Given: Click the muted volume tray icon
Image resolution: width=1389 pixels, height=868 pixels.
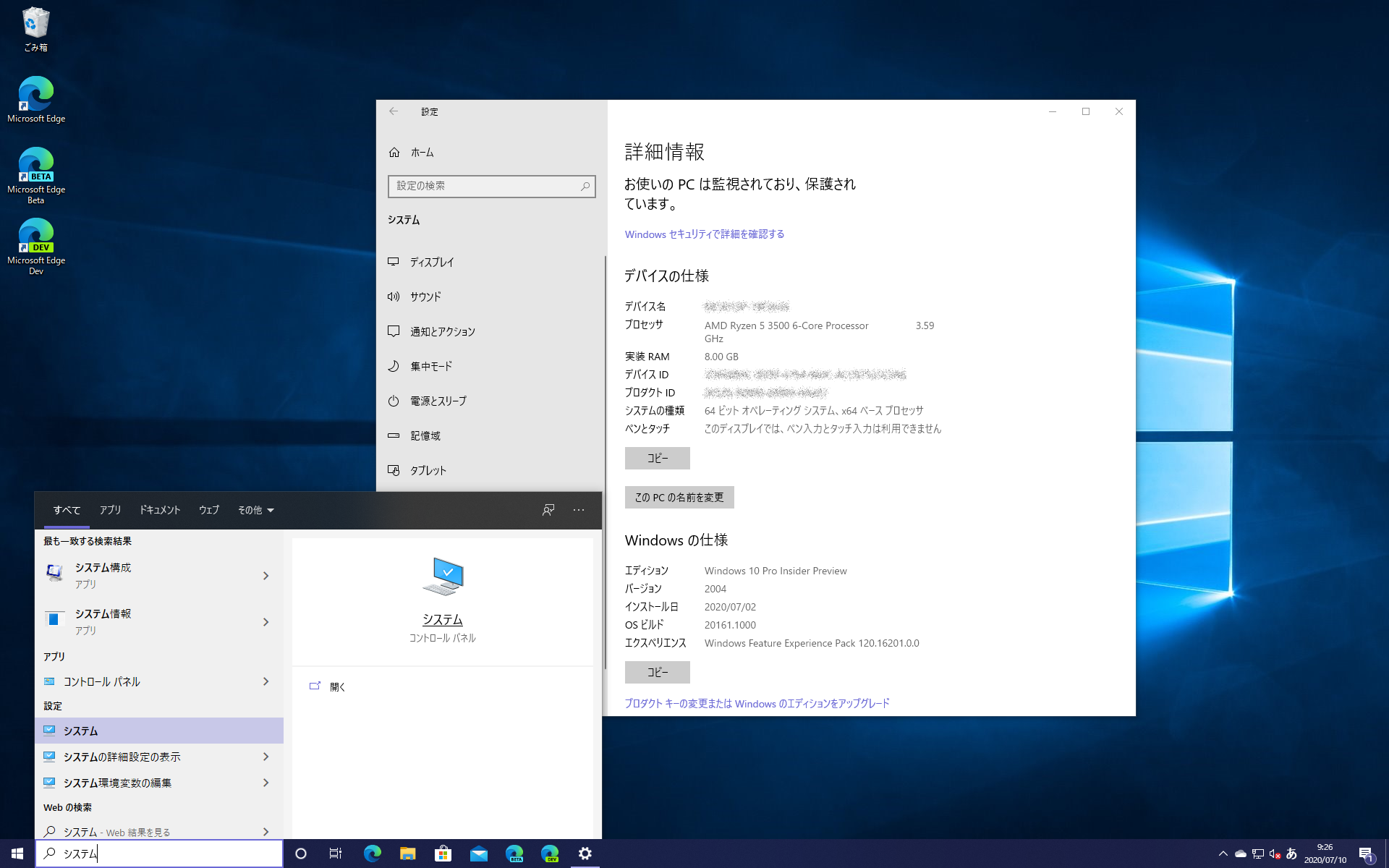Looking at the screenshot, I should [x=1275, y=854].
